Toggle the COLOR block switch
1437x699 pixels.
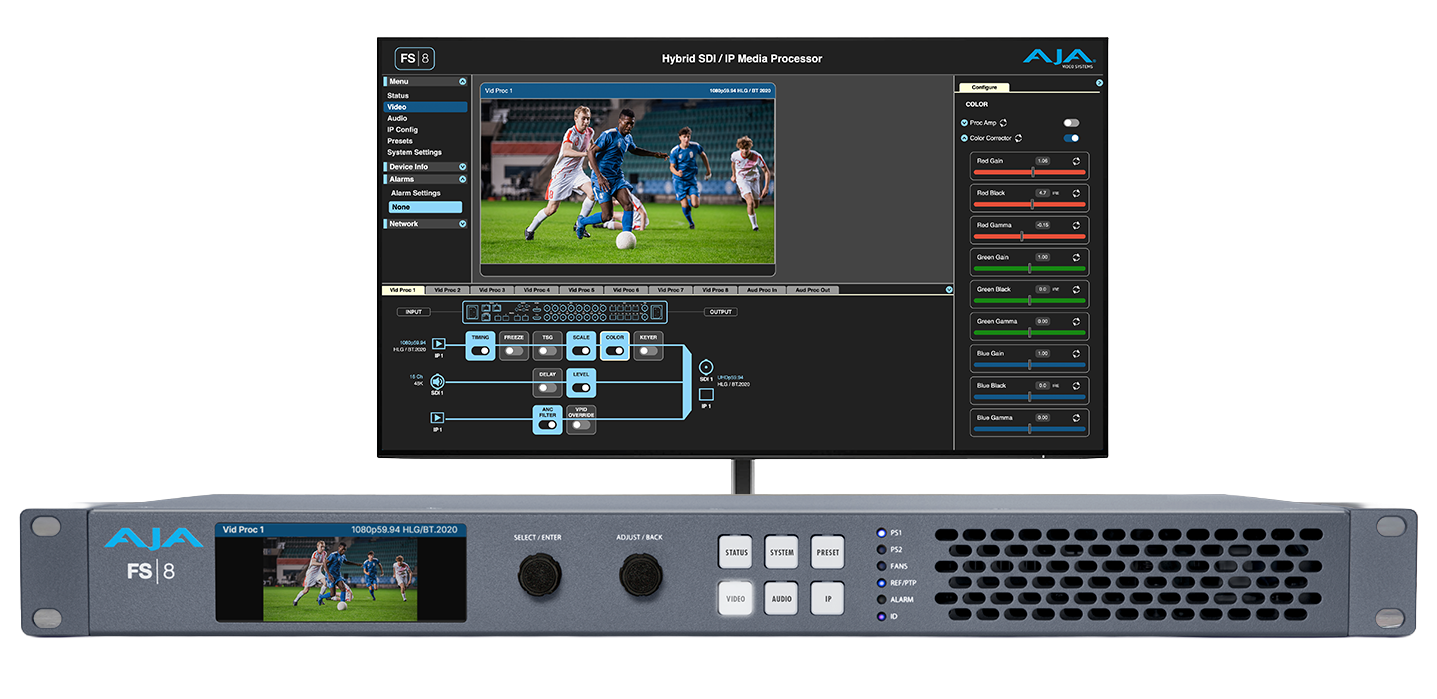(614, 351)
